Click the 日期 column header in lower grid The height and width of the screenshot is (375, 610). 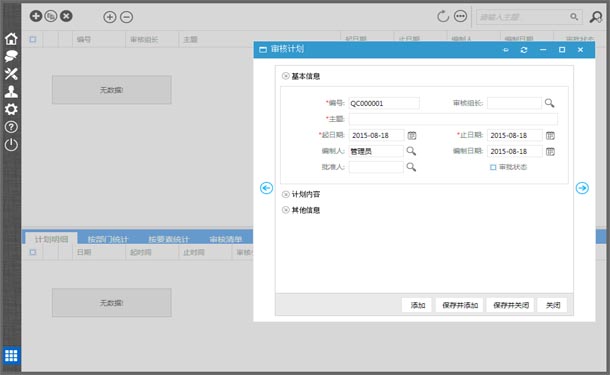pos(99,252)
